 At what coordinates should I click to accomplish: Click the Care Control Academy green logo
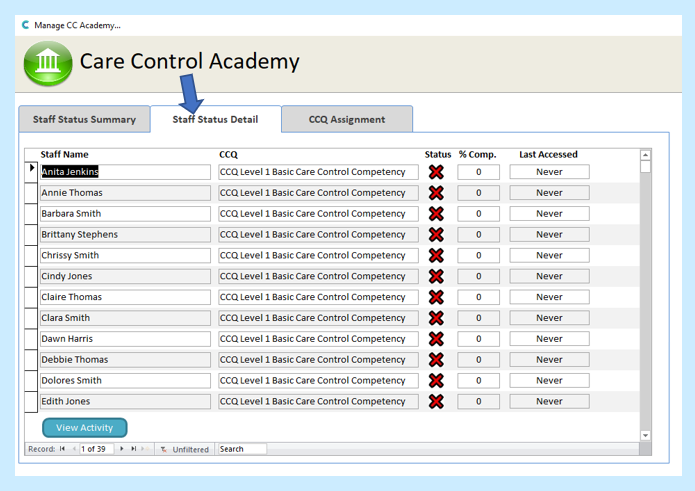coord(47,64)
